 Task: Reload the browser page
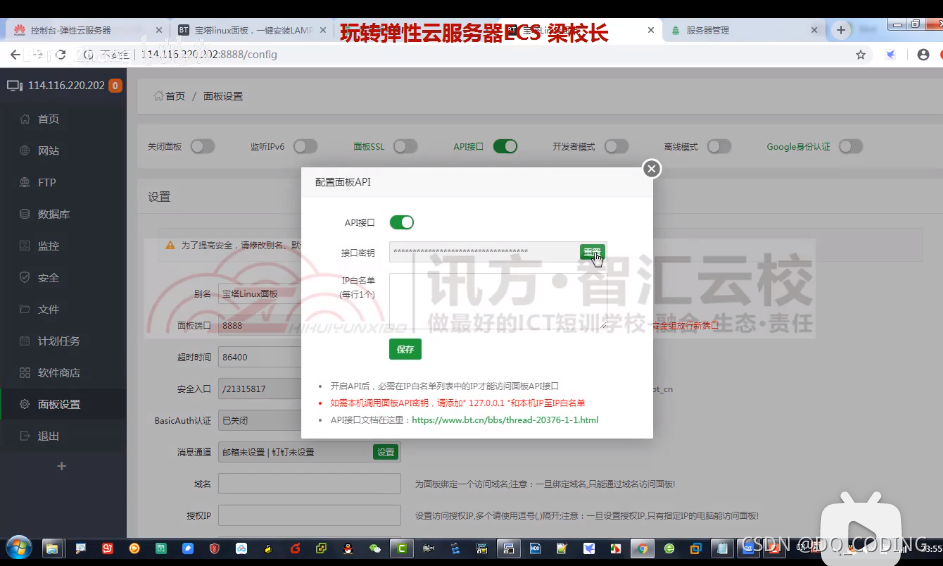61,55
